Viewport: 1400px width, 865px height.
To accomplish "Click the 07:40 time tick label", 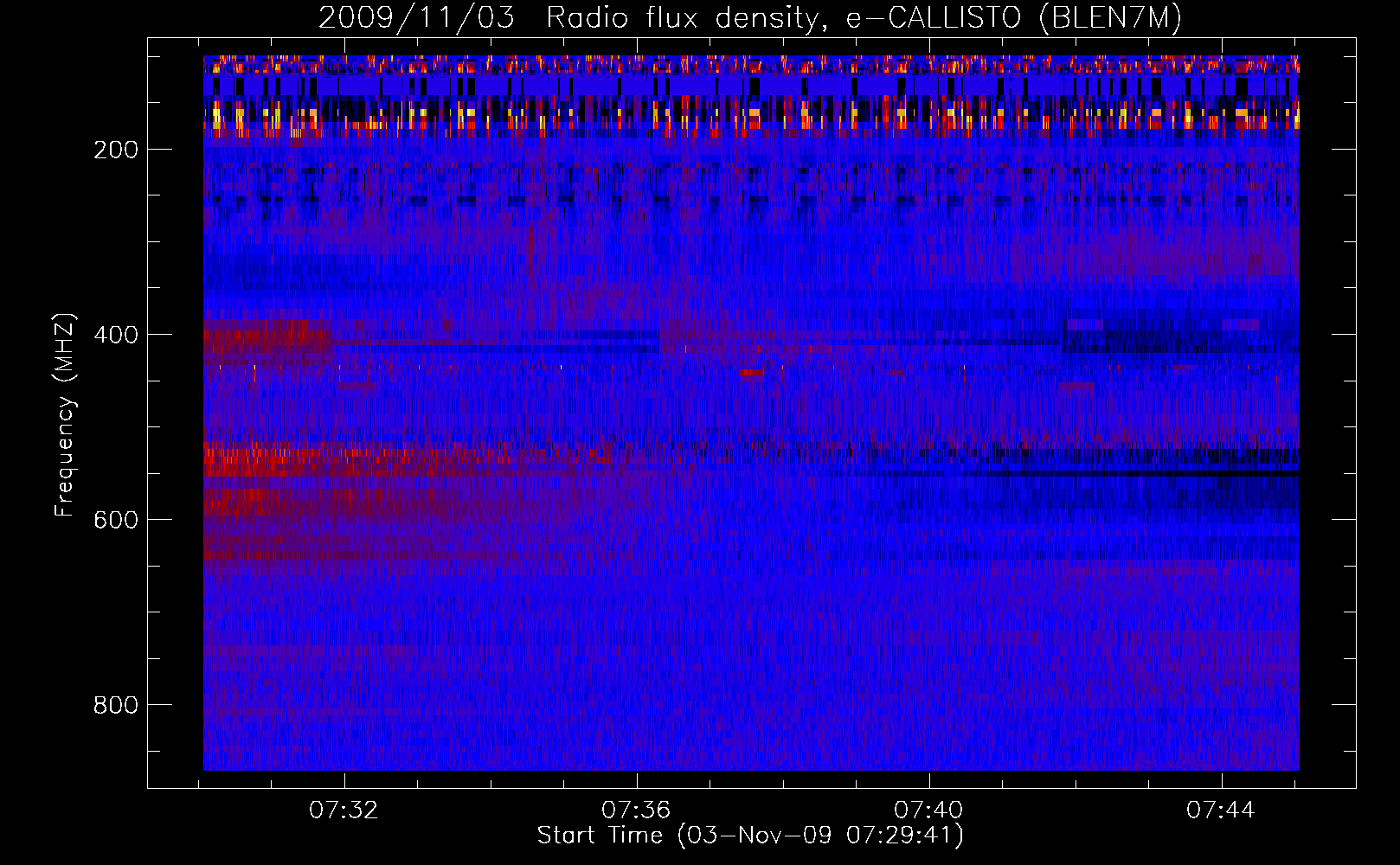I will coord(928,811).
